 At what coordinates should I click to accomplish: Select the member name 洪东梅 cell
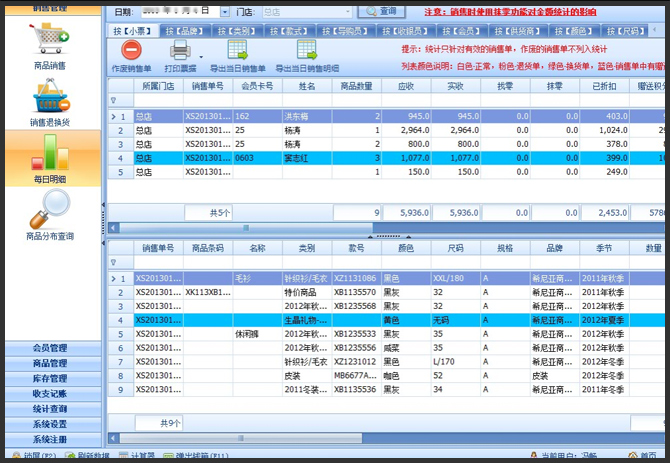point(307,116)
